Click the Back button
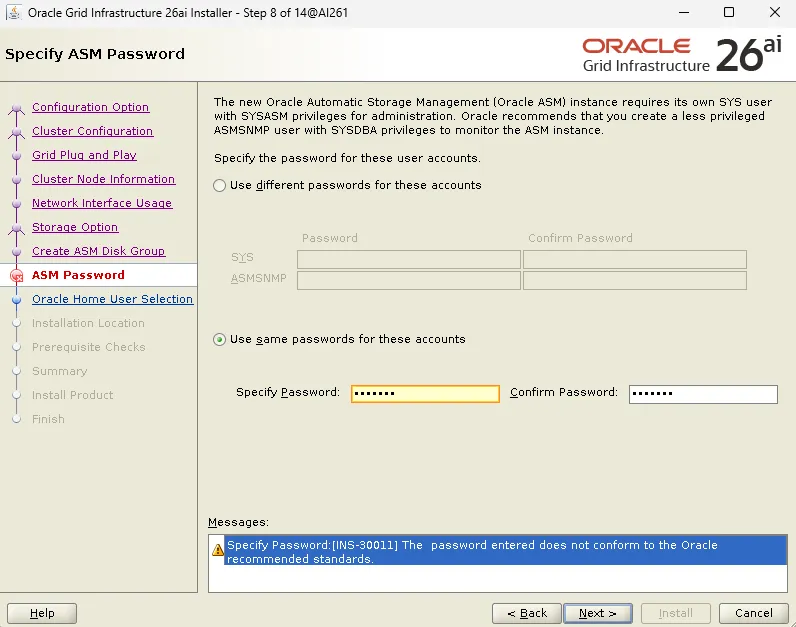Viewport: 796px width, 627px height. (527, 613)
